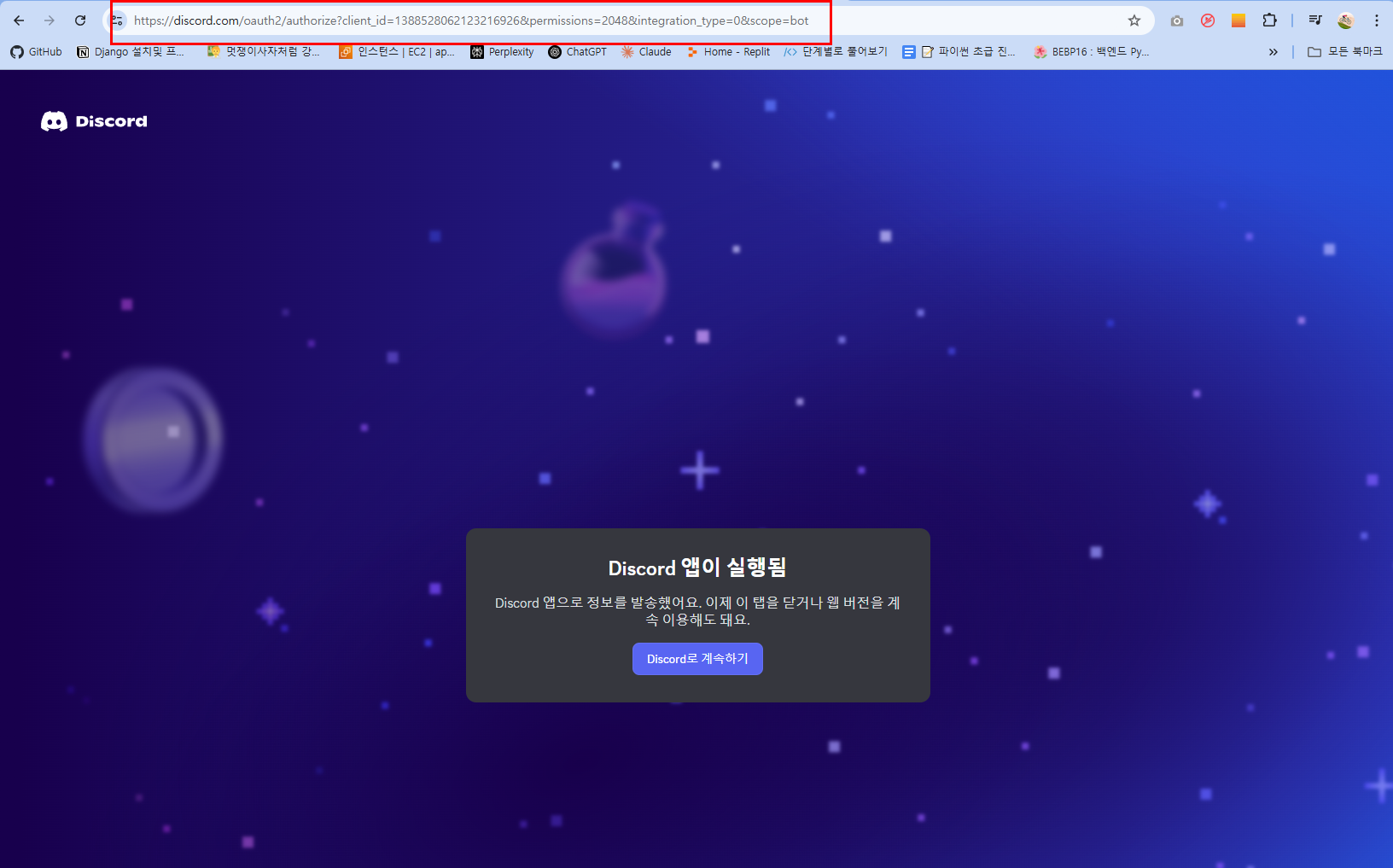
Task: Open the orange square extension
Action: click(1239, 20)
